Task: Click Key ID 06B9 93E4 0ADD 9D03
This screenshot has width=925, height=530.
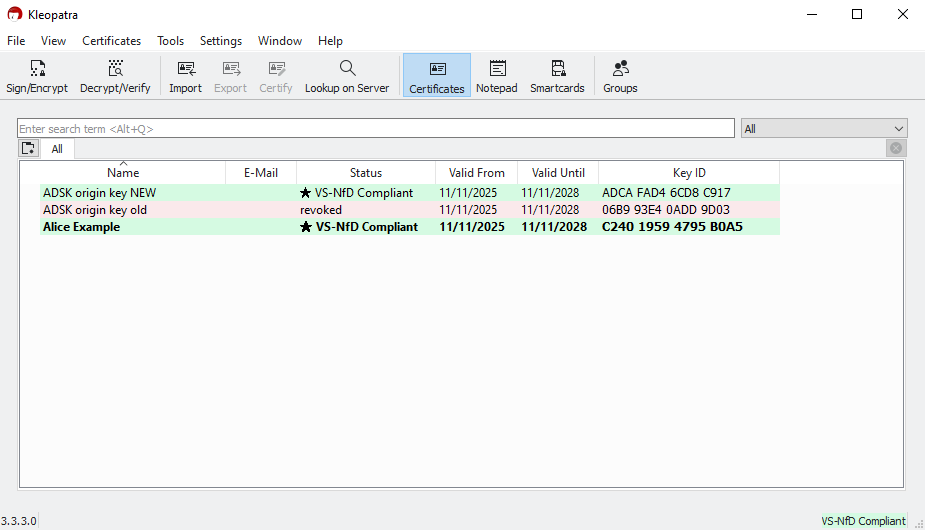Action: point(665,210)
